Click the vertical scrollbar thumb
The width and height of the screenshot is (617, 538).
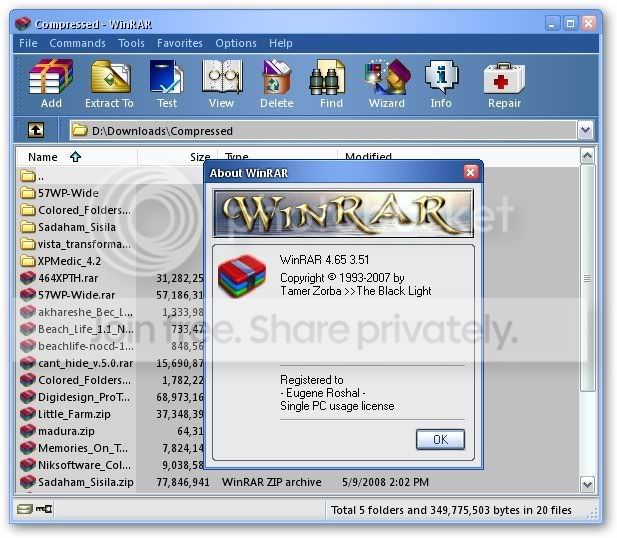tap(587, 278)
